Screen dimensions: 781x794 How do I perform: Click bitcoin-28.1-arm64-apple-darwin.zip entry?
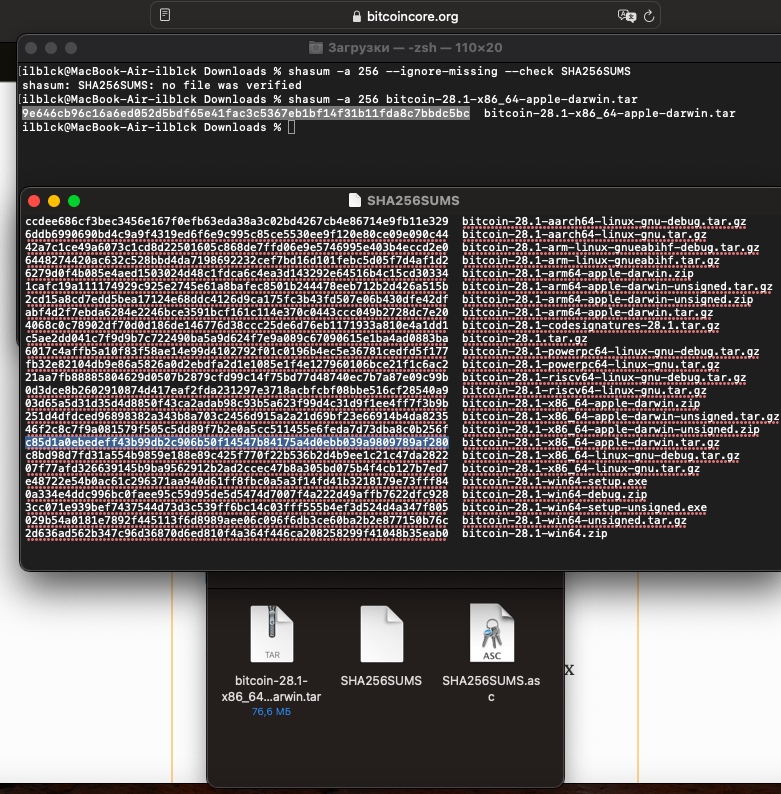577,273
